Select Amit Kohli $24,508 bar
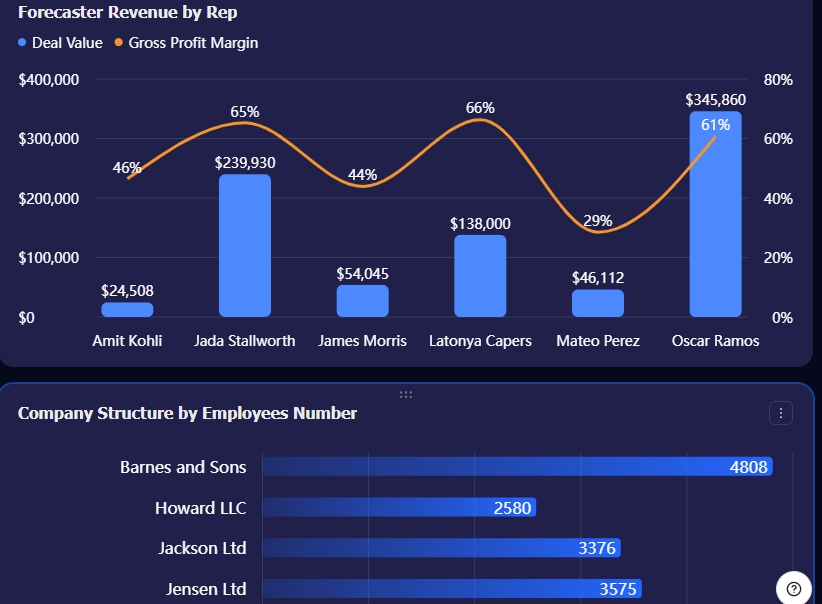Screen dimensions: 822x604 127,309
